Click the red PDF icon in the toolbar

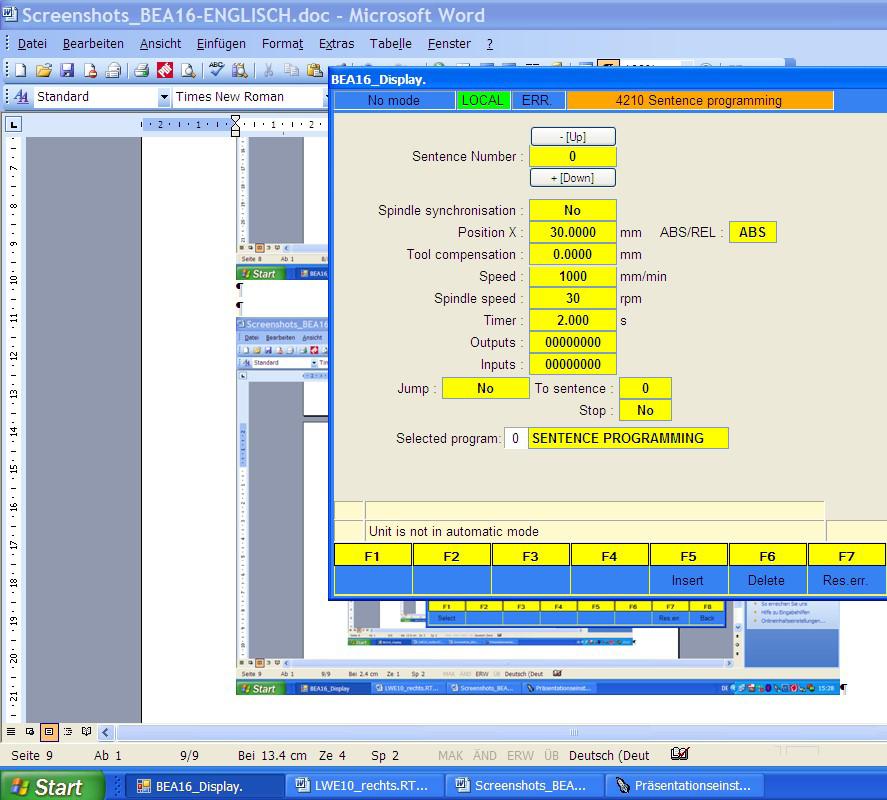point(165,70)
